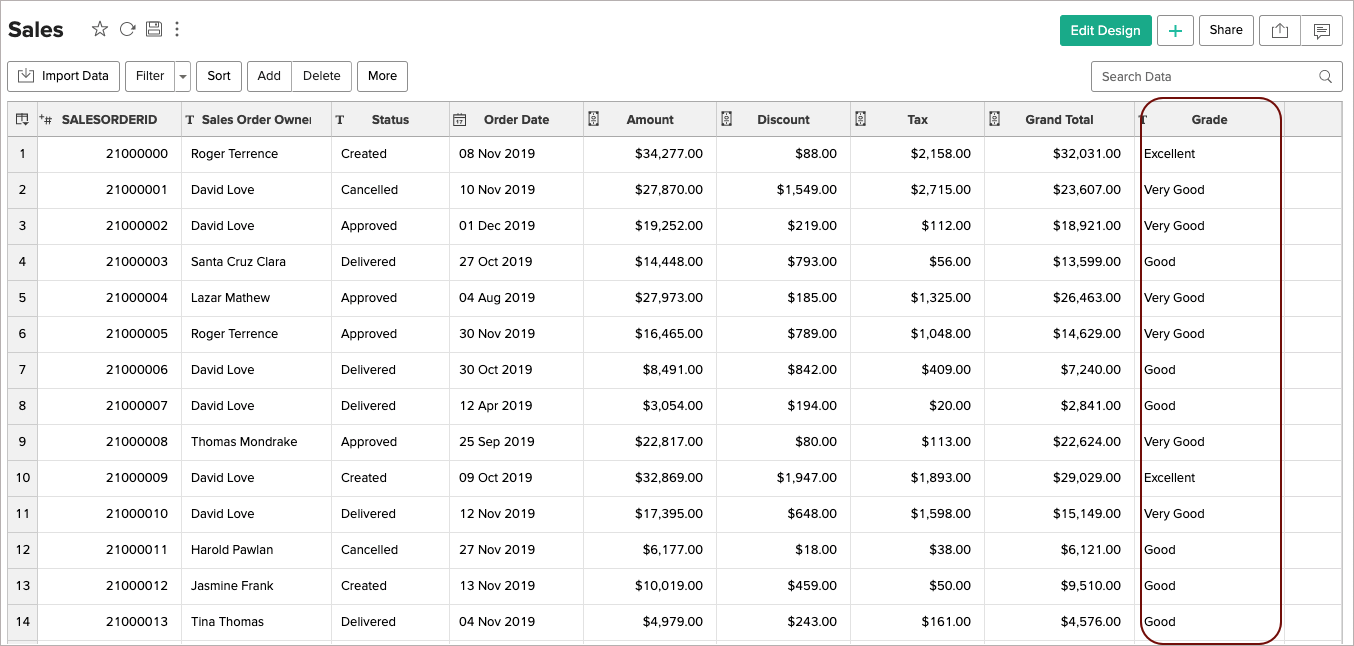Click the Sort button
This screenshot has height=646, width=1354.
click(x=219, y=76)
